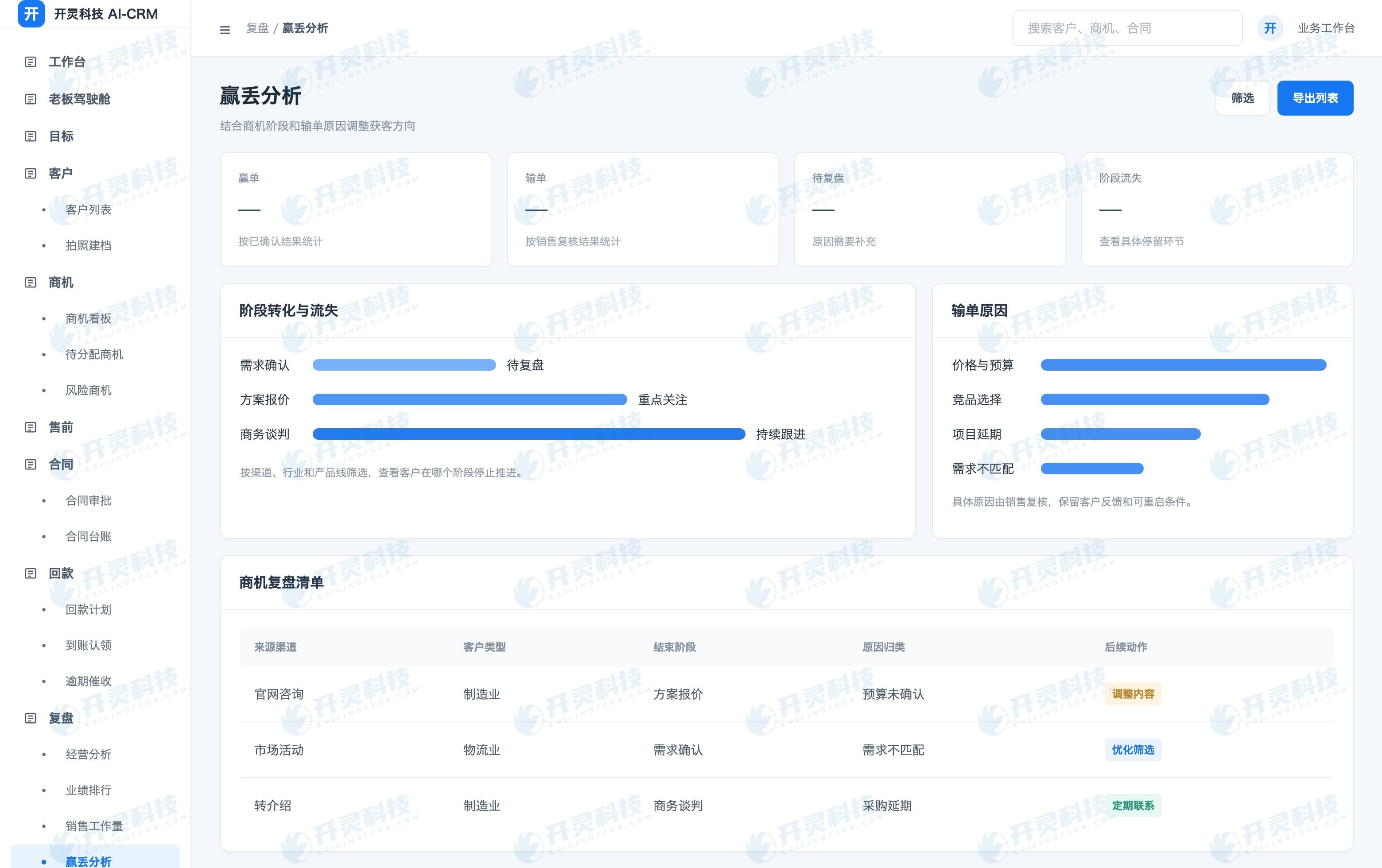The image size is (1382, 868).
Task: Open the 赢单 summary card
Action: pos(356,209)
